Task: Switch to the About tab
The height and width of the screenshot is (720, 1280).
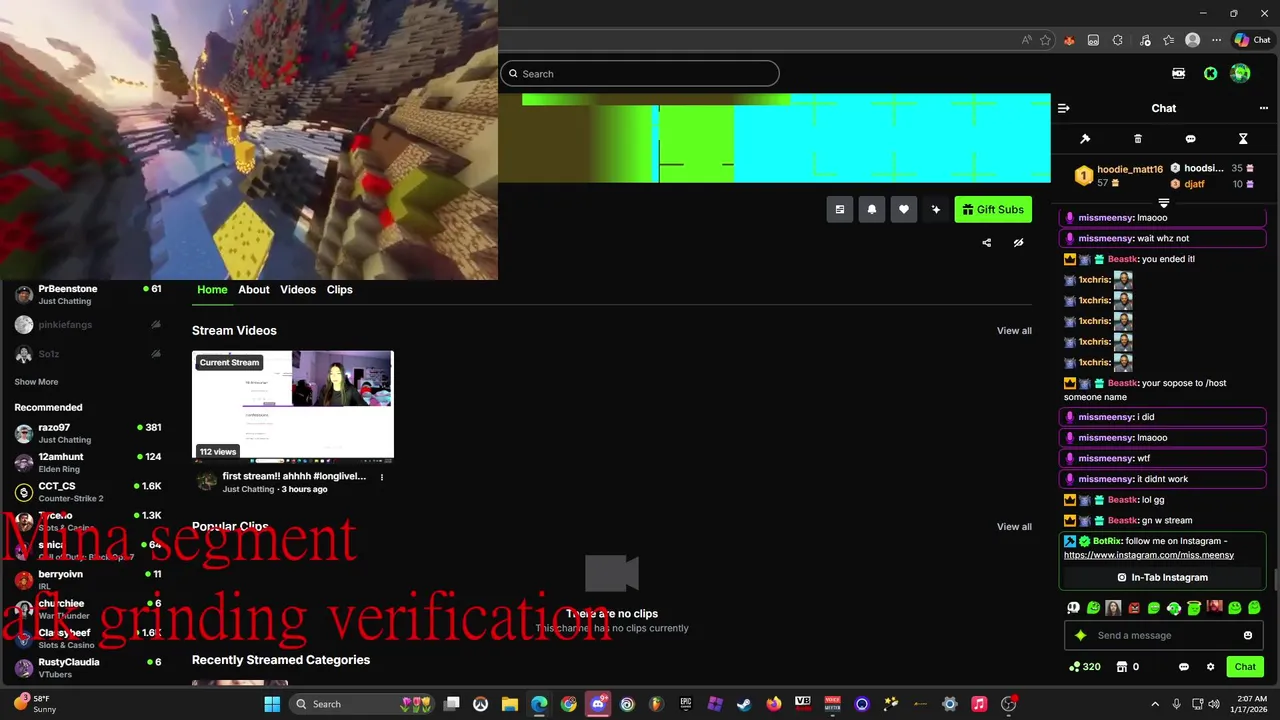Action: click(x=254, y=289)
